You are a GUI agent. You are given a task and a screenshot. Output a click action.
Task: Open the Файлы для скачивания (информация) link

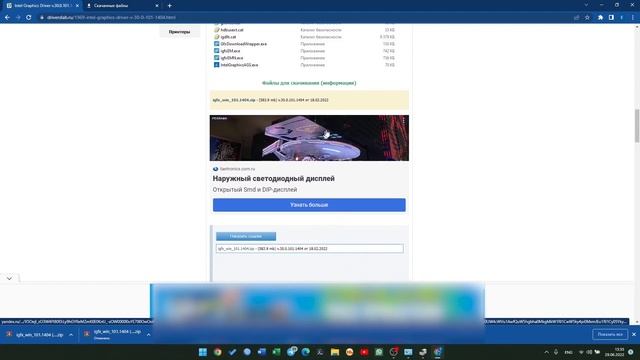tap(309, 83)
